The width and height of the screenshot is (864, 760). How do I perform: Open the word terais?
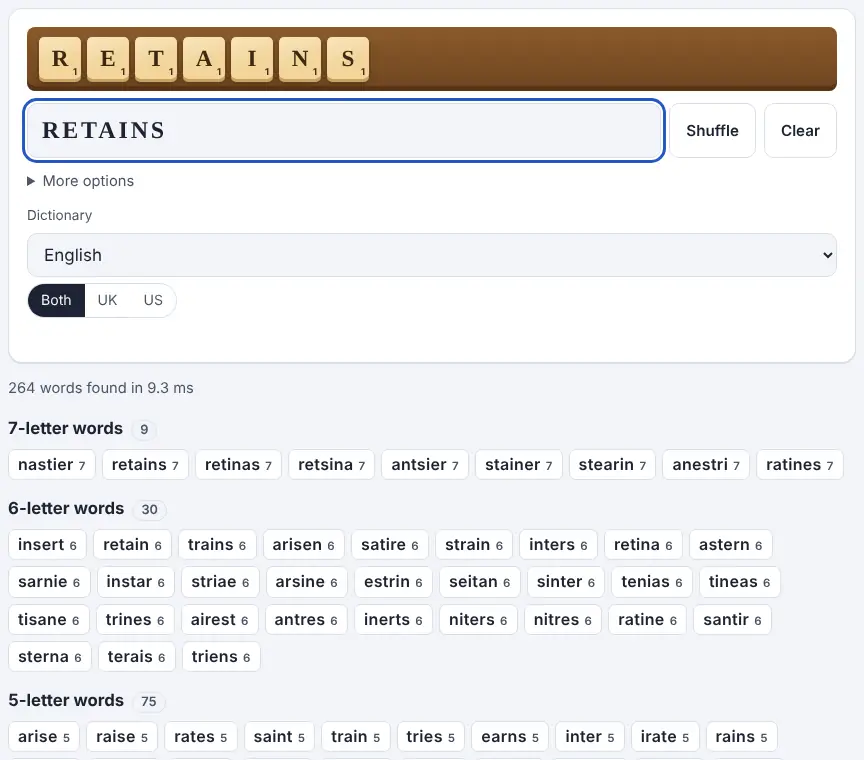click(x=137, y=657)
